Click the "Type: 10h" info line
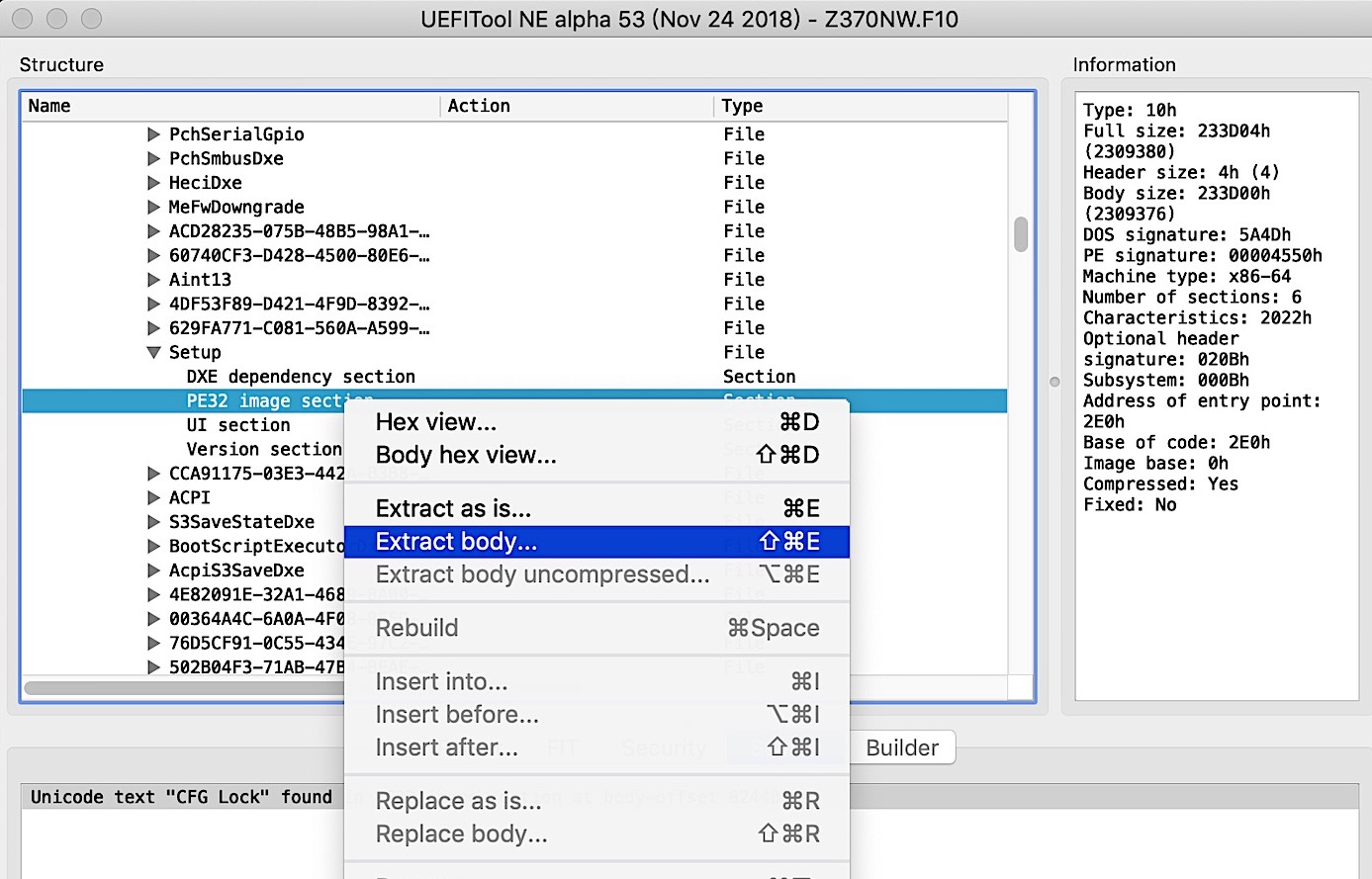1372x879 pixels. [1130, 110]
